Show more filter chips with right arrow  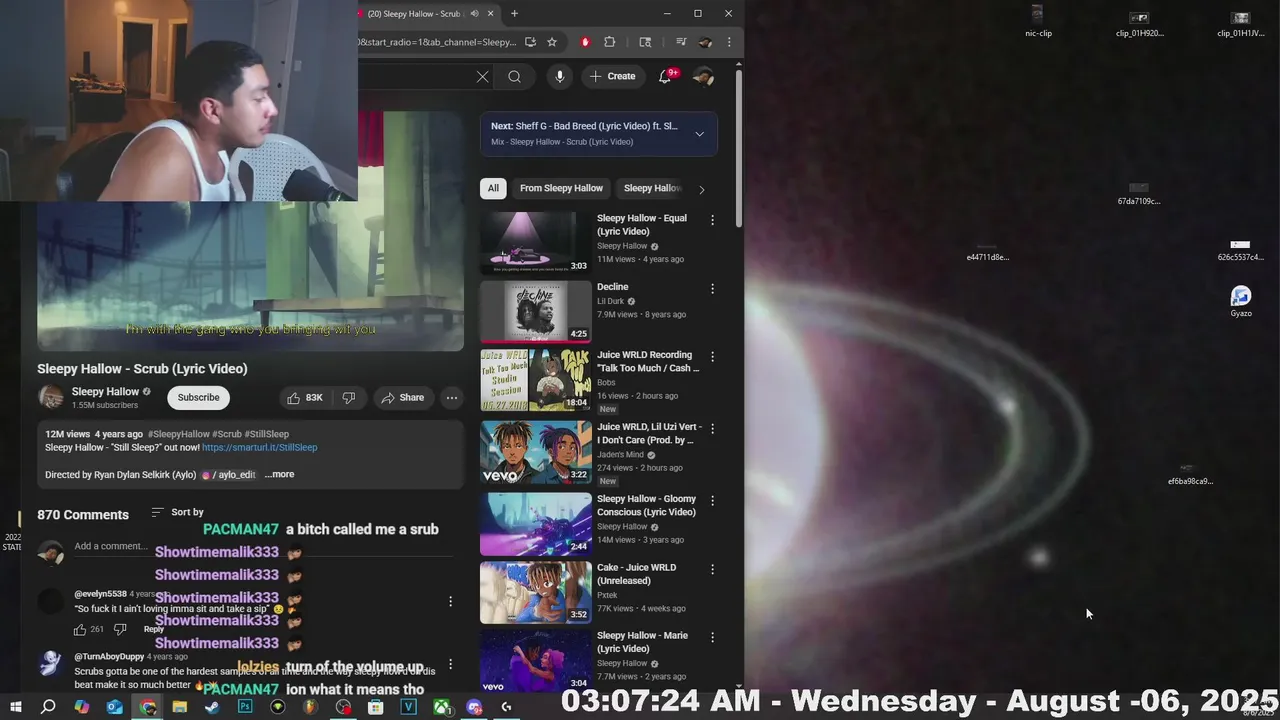pos(701,189)
